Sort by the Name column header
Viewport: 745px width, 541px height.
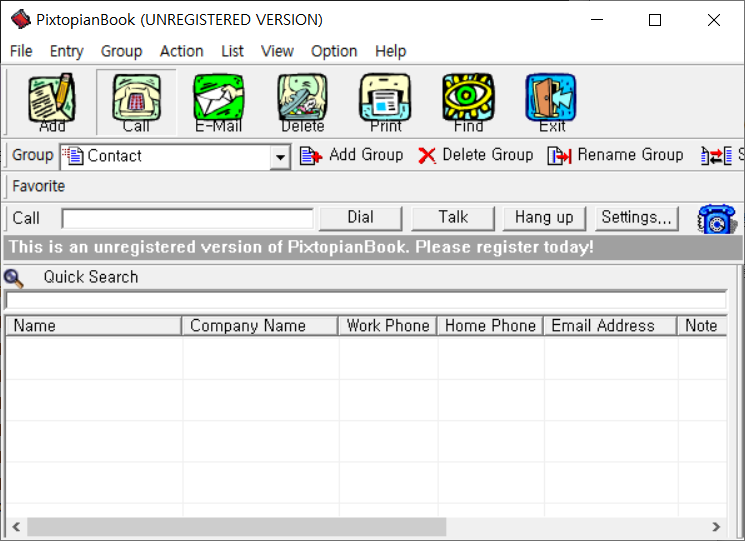(x=94, y=326)
